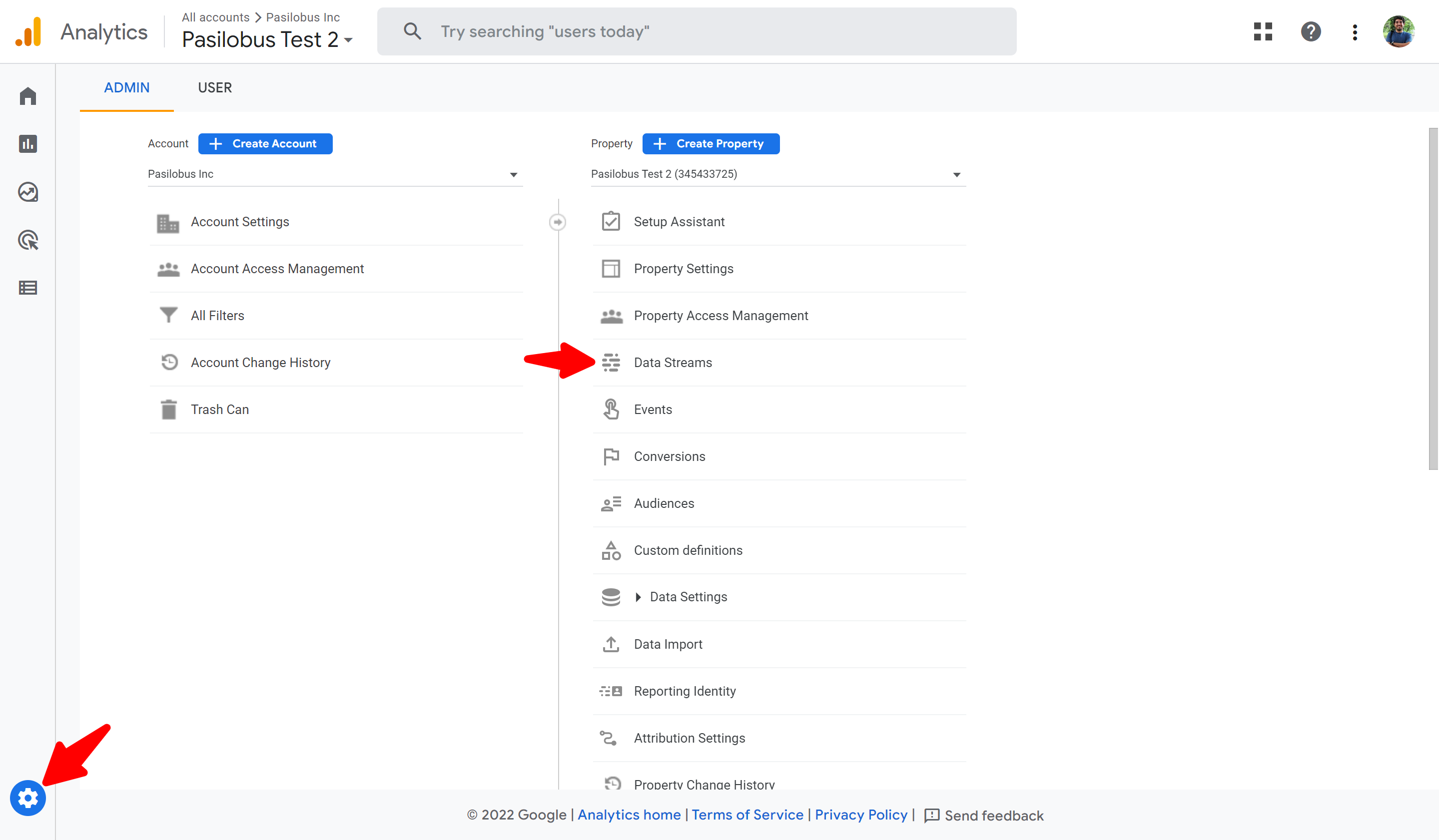Open the Google apps grid icon
Screen dimensions: 1439x840
click(x=1263, y=31)
